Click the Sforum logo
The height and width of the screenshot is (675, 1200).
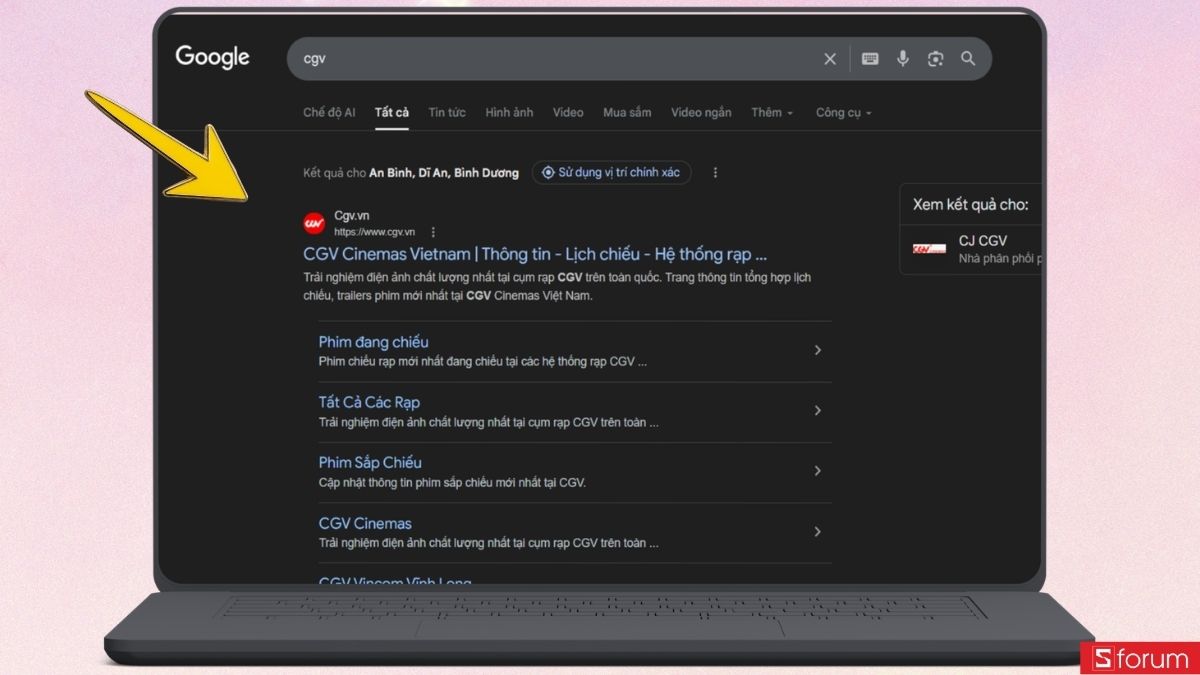(x=1139, y=659)
